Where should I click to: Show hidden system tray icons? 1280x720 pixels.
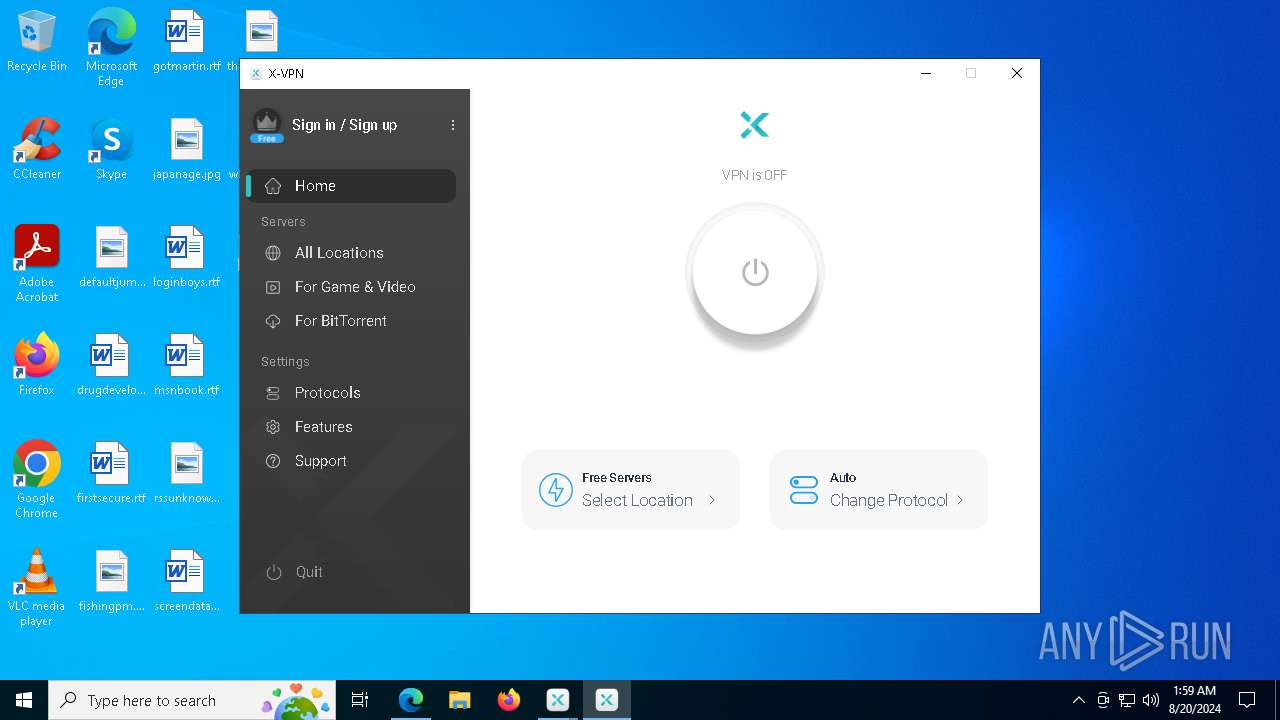pos(1078,700)
